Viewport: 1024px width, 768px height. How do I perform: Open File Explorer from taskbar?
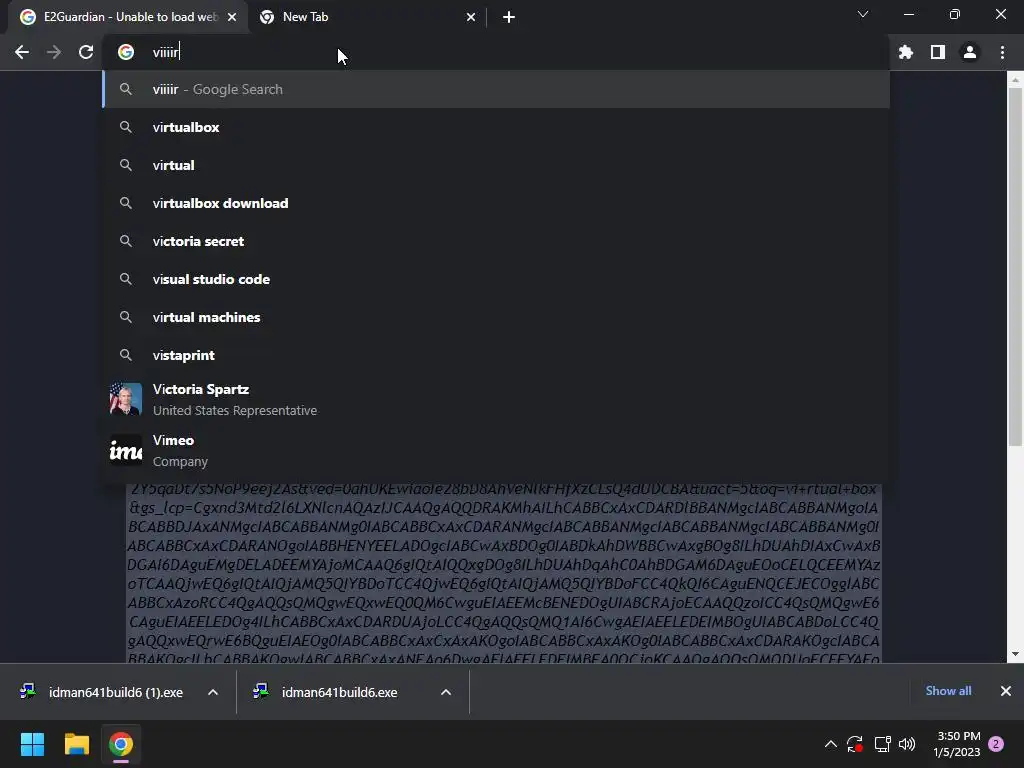point(76,744)
